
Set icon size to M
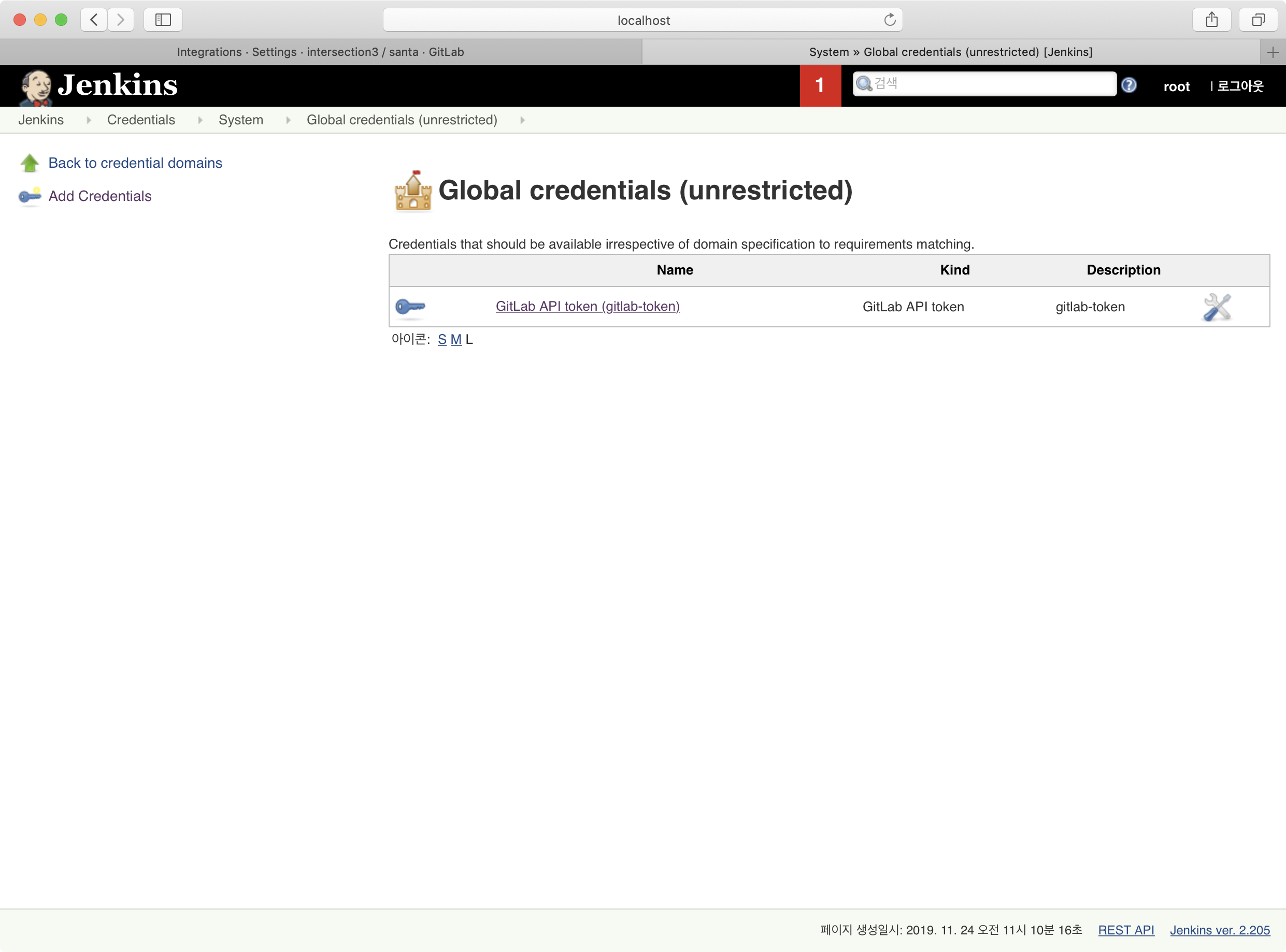click(x=455, y=339)
